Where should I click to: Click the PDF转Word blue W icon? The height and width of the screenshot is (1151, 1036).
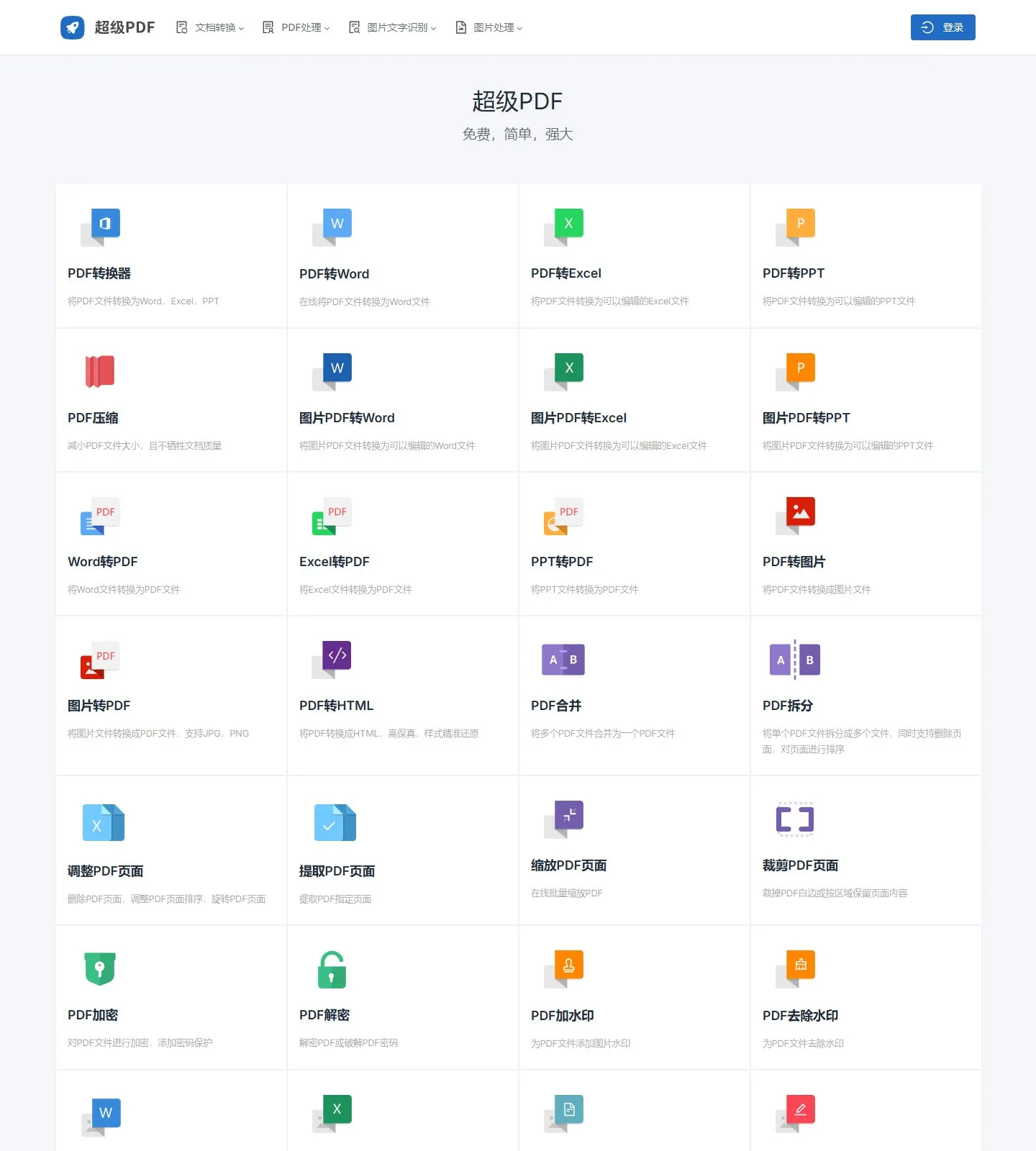point(332,227)
